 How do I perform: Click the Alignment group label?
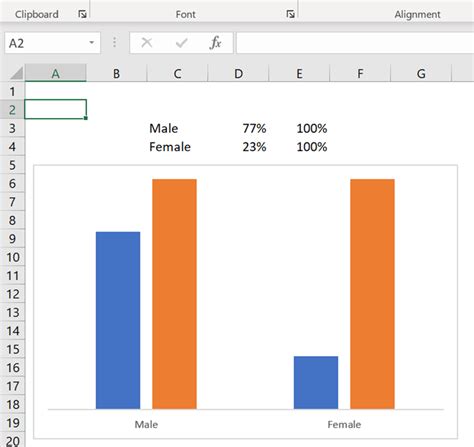417,14
